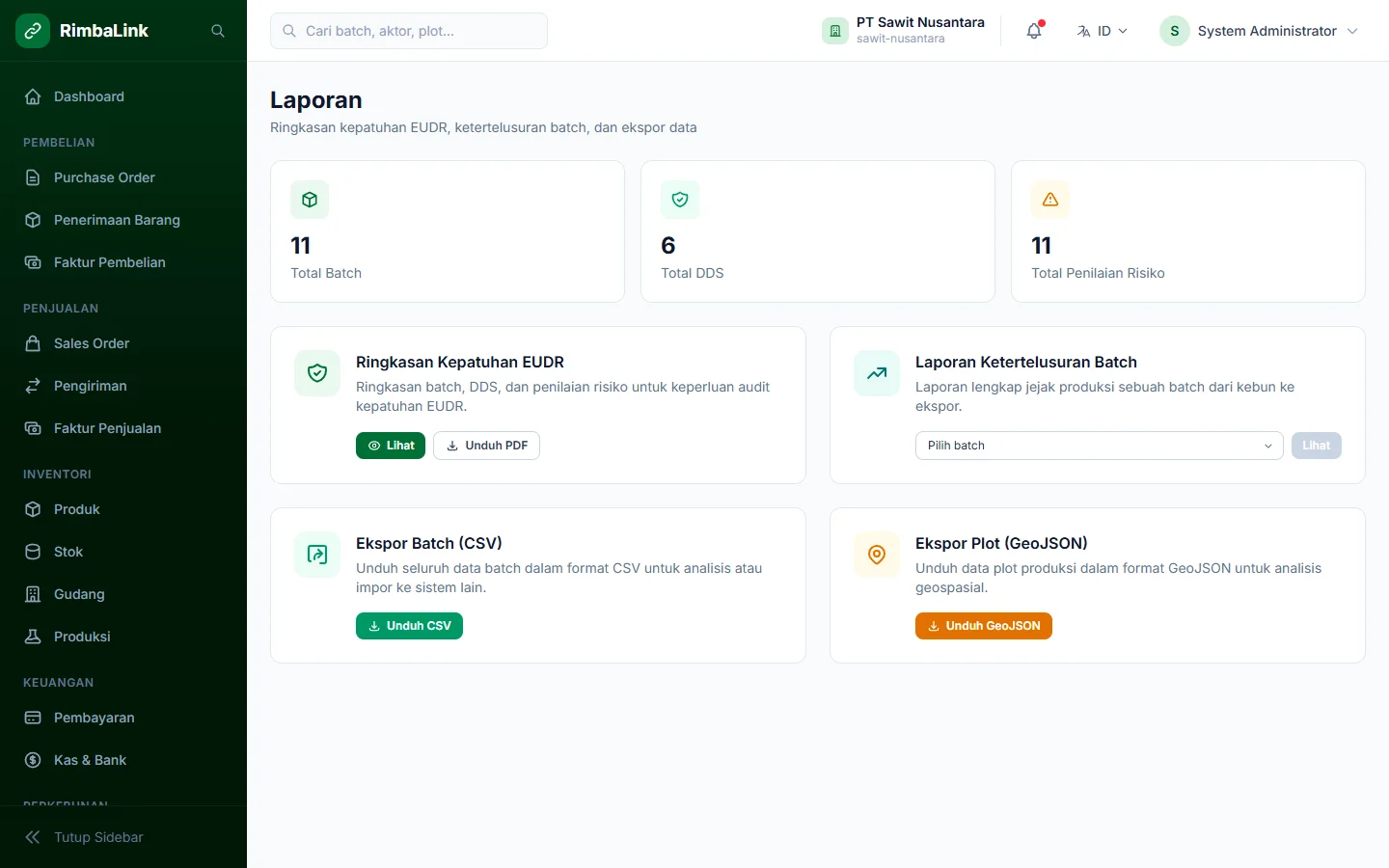Open Sales Order in sidebar
The width and height of the screenshot is (1389, 868).
(x=123, y=343)
